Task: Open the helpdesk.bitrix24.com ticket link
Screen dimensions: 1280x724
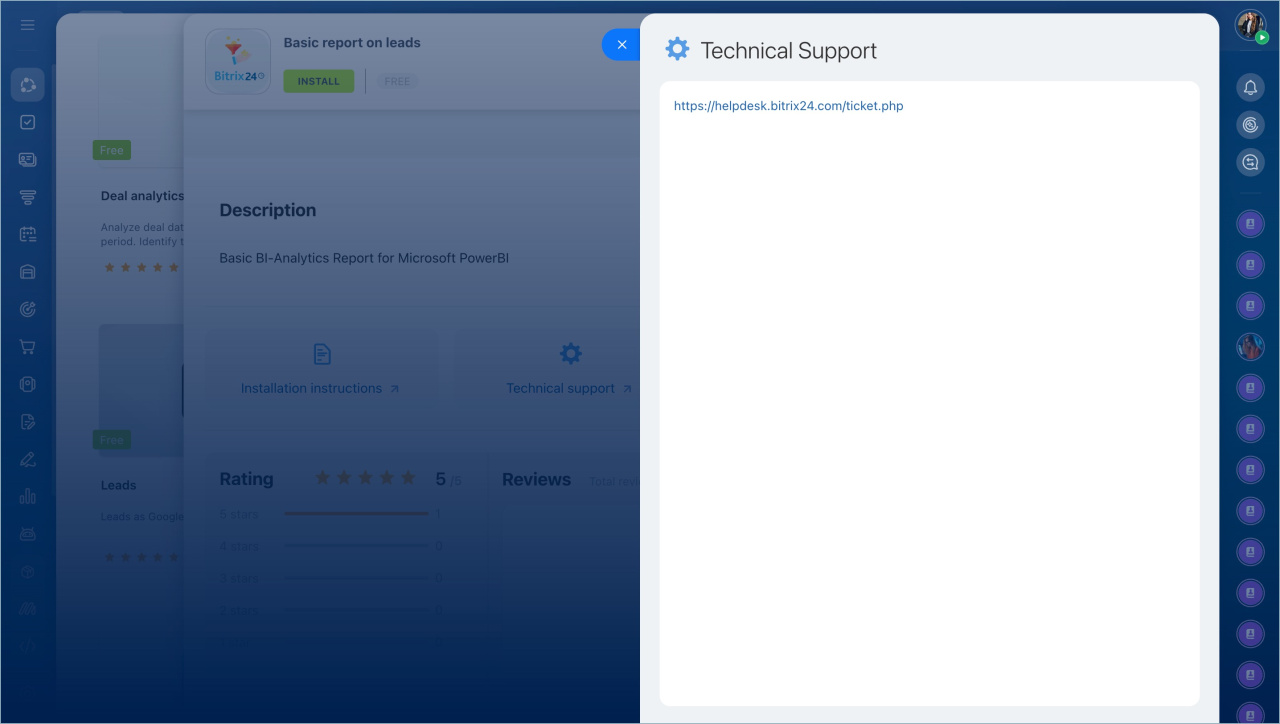Action: (x=788, y=106)
